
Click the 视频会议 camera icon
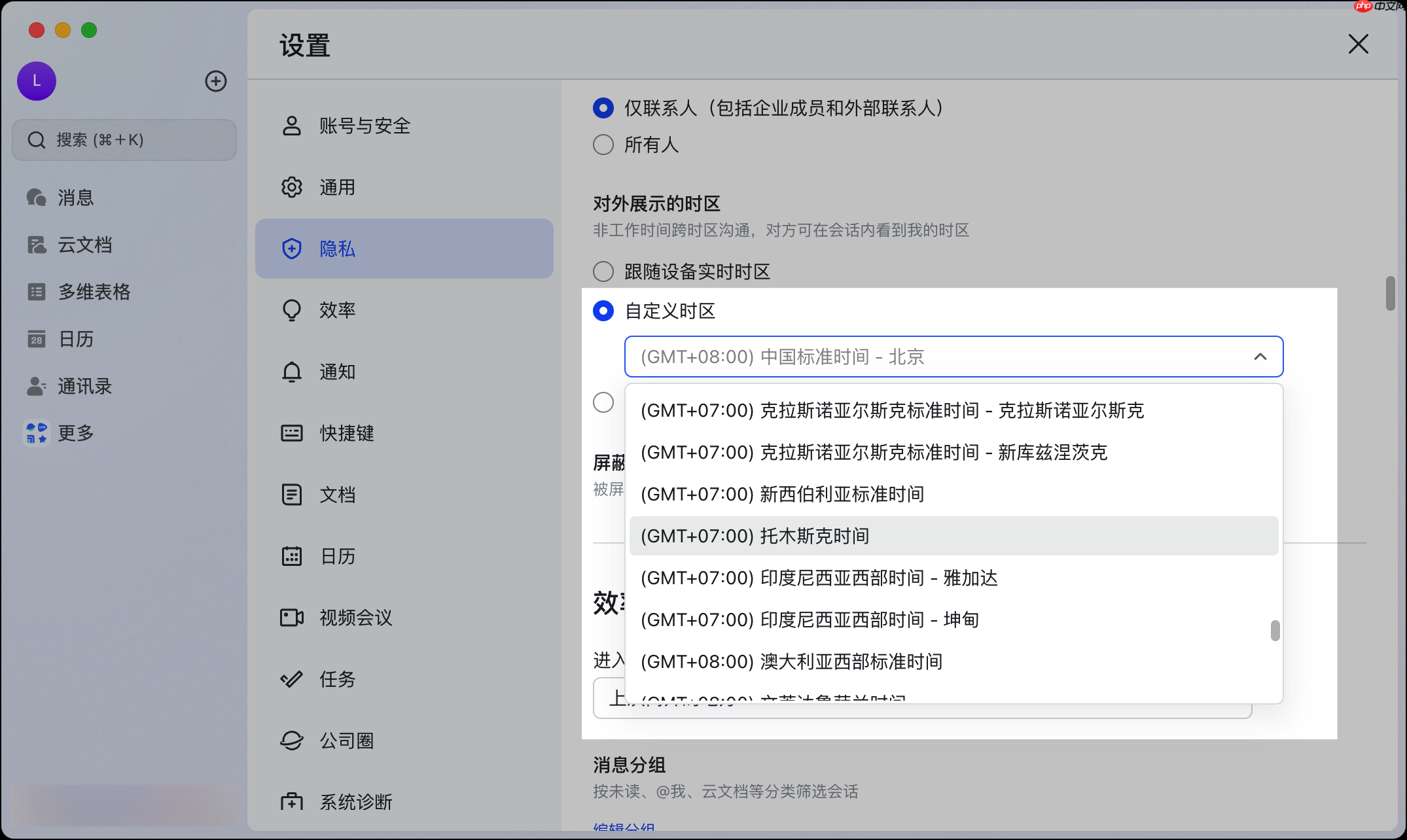(292, 618)
